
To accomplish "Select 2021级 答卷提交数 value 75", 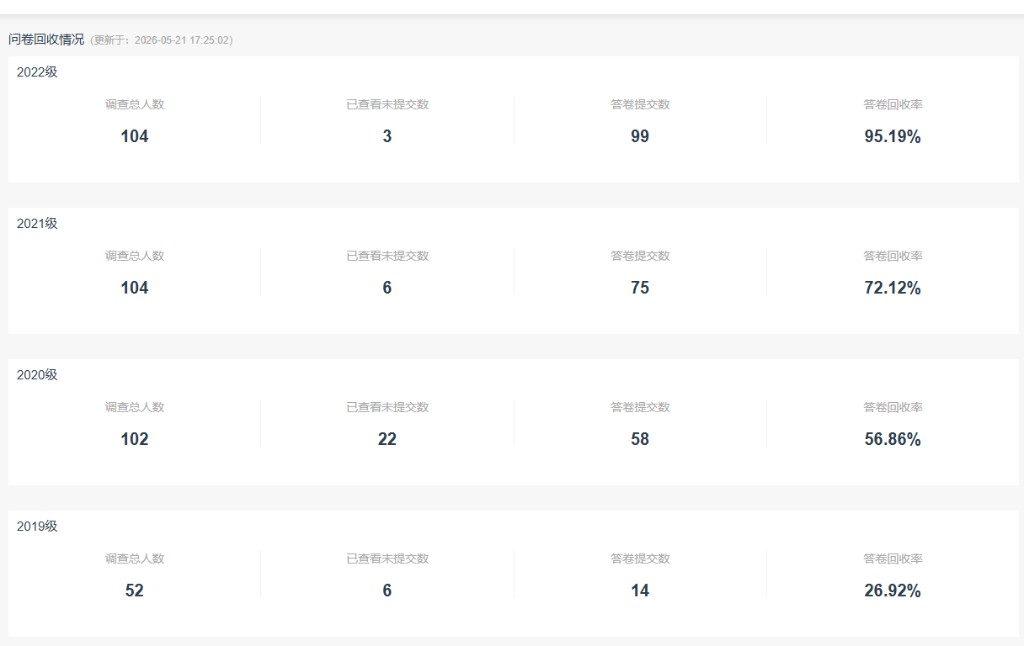I will tap(640, 287).
